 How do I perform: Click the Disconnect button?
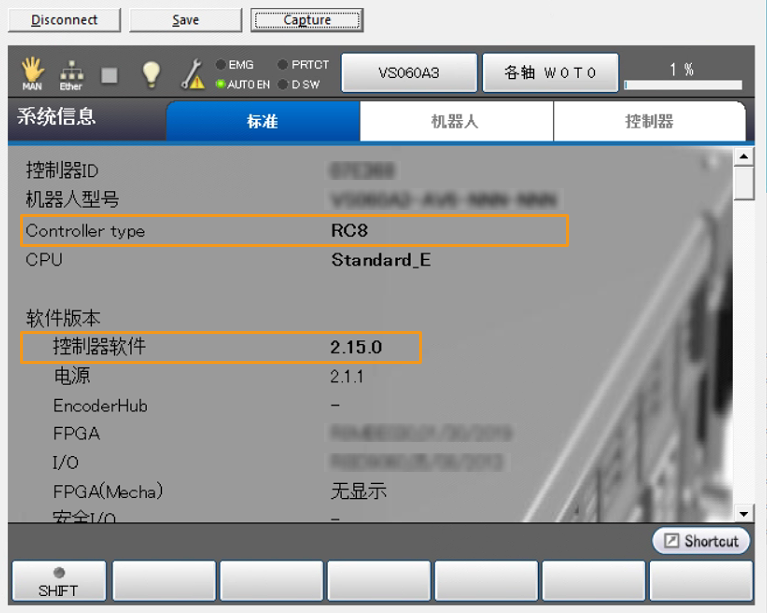click(x=64, y=20)
